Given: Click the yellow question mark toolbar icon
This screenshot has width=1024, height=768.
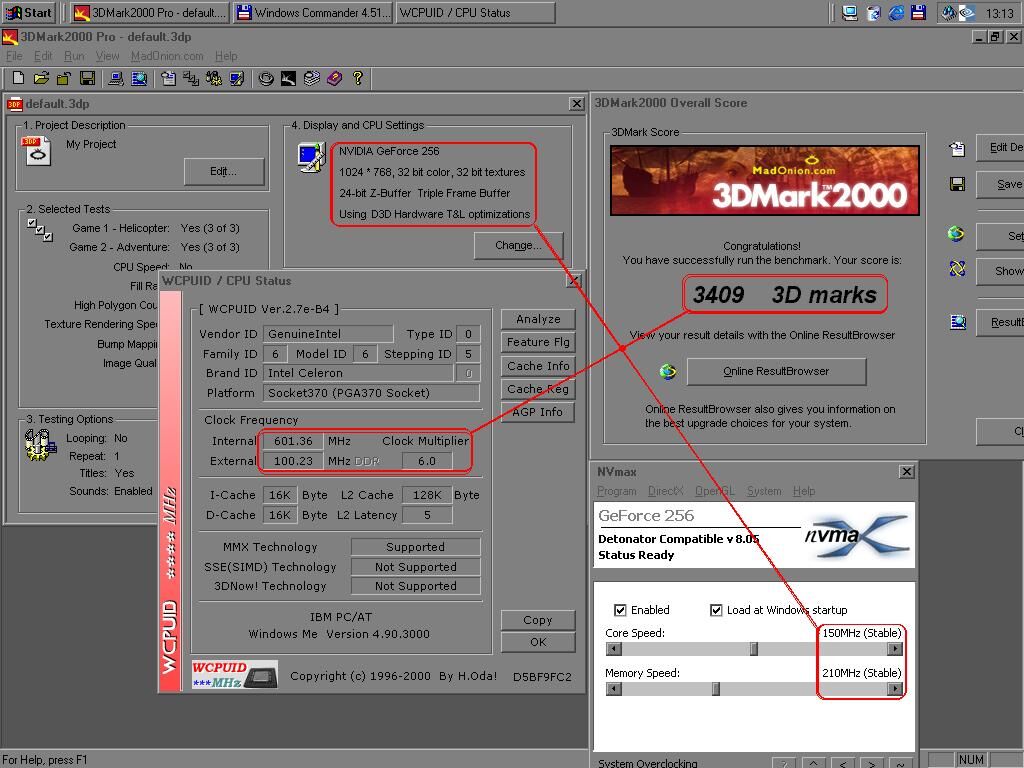Looking at the screenshot, I should click(x=357, y=78).
